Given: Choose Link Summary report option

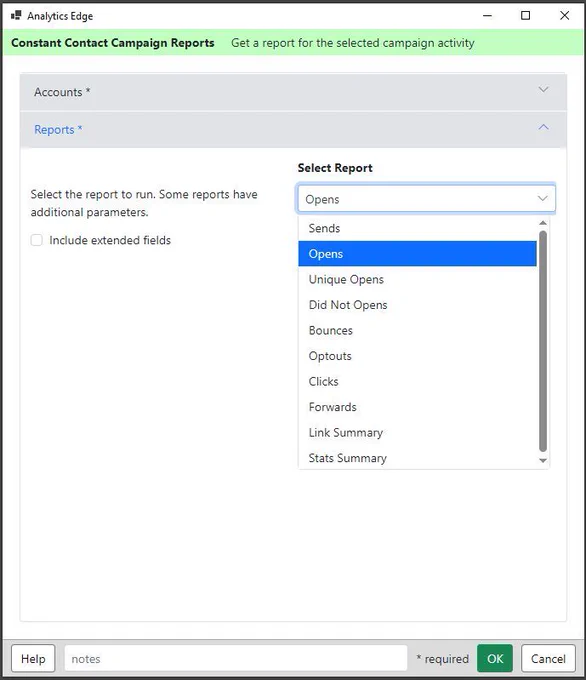Looking at the screenshot, I should coord(417,433).
